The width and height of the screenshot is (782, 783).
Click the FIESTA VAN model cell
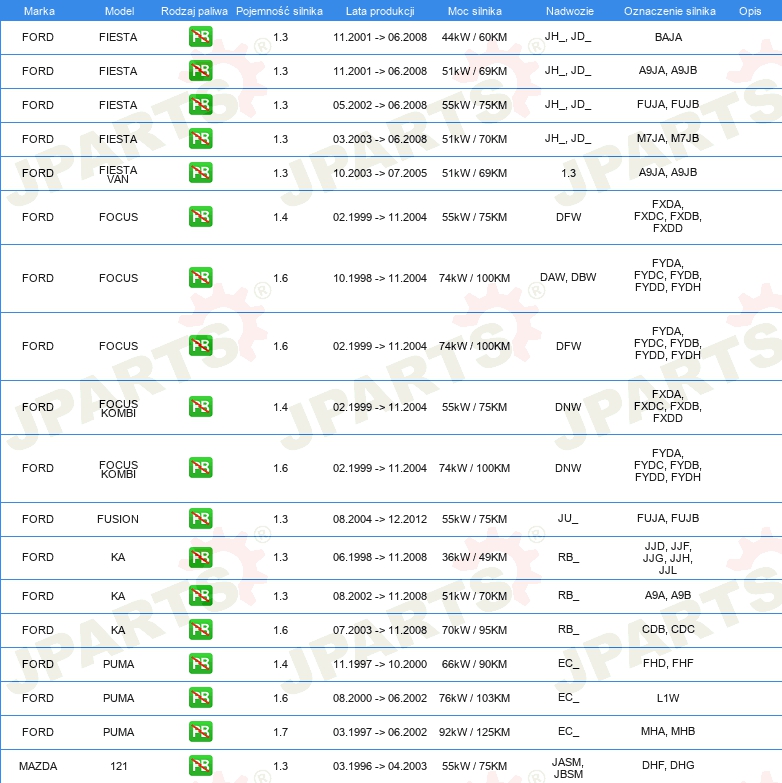[x=118, y=174]
